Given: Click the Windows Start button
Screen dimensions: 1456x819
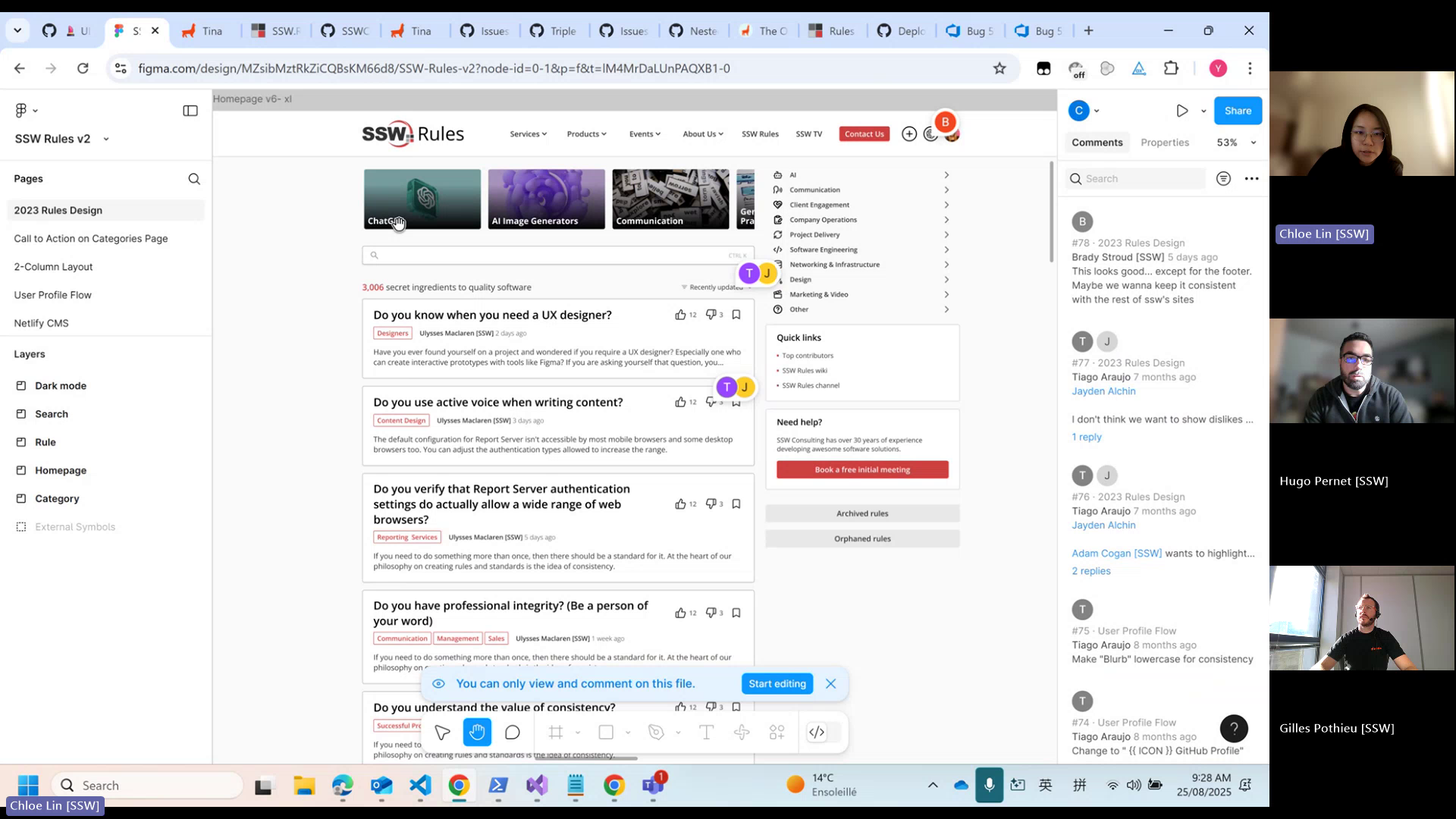Looking at the screenshot, I should tap(28, 786).
